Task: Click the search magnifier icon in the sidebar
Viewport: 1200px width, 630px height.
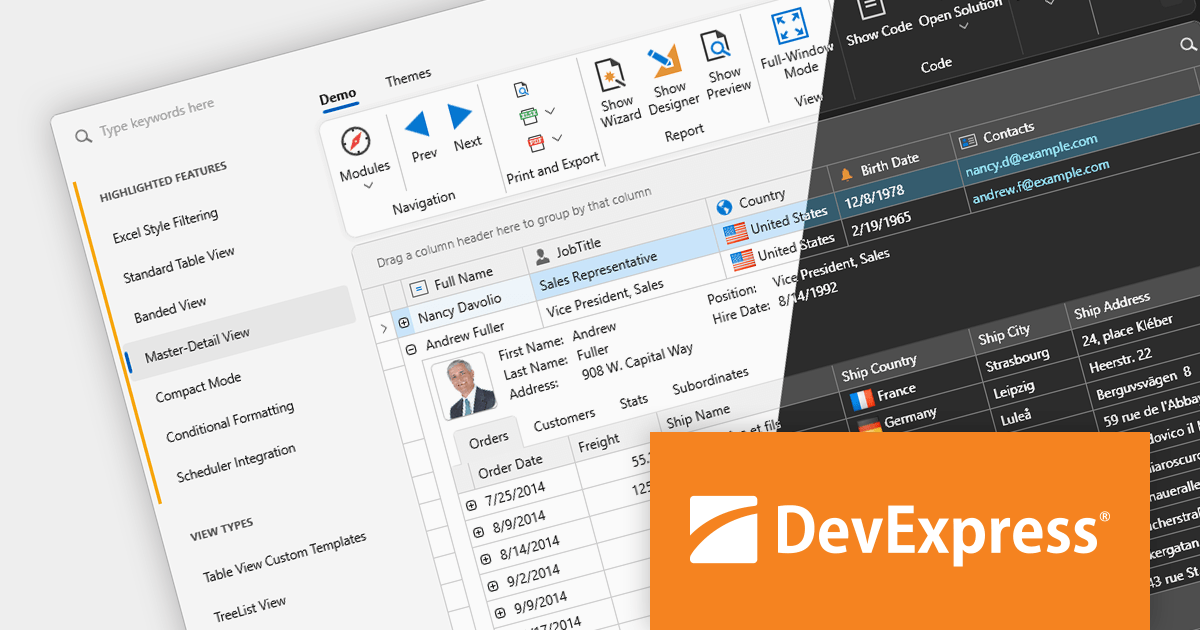Action: (84, 135)
